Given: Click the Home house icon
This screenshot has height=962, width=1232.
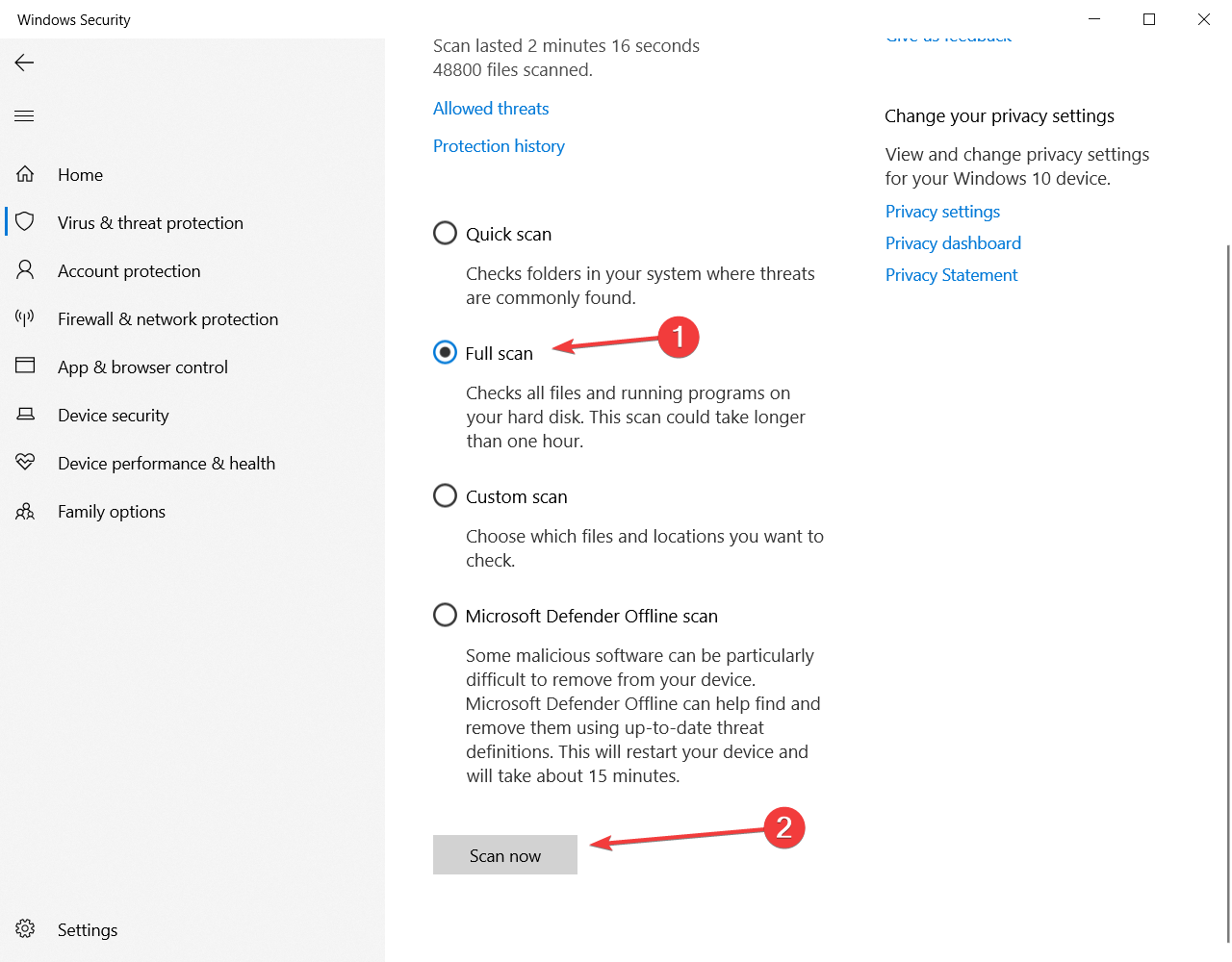Looking at the screenshot, I should pyautogui.click(x=25, y=174).
